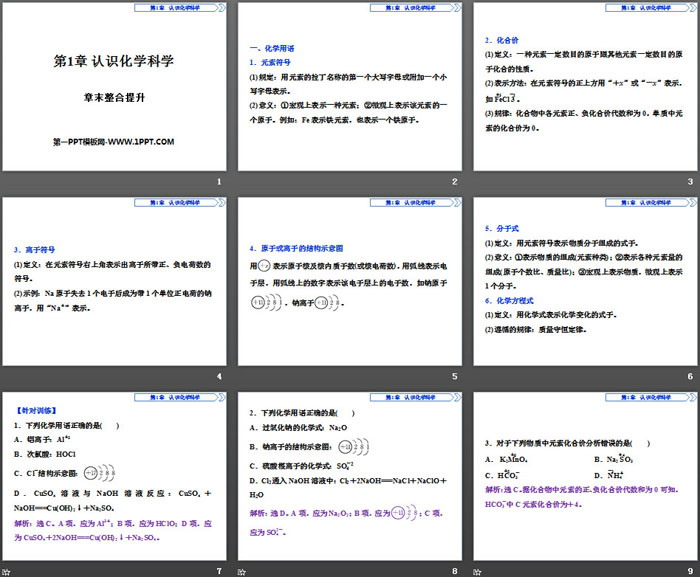Select slide 1 title thumbnail 第1章 认识化学科学
Viewport: 700px width, 577px height.
pyautogui.click(x=114, y=87)
